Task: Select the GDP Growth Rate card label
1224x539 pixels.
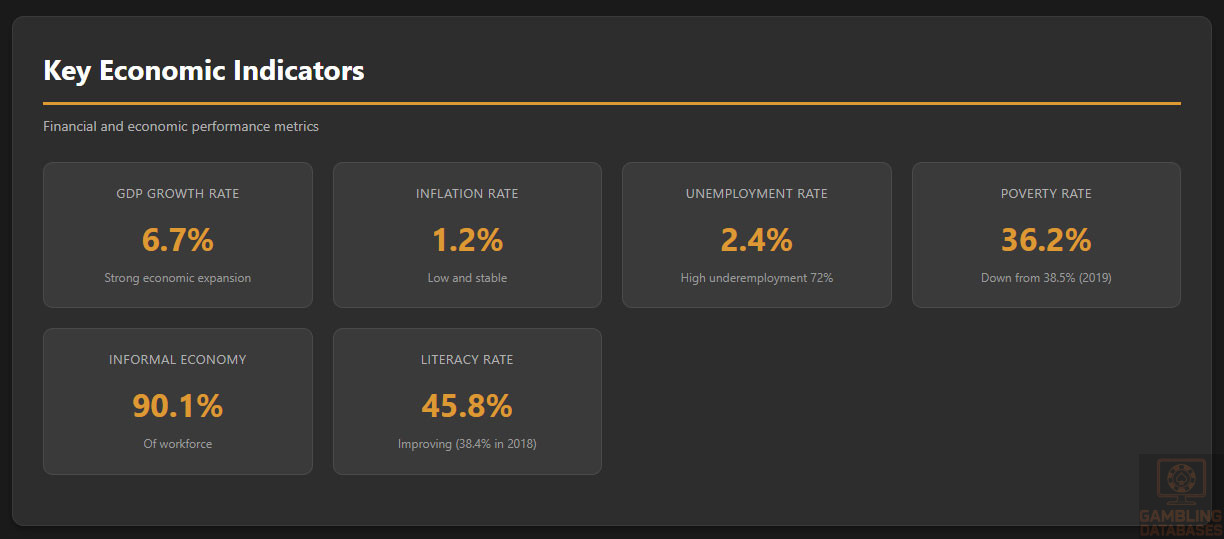Action: 178,193
